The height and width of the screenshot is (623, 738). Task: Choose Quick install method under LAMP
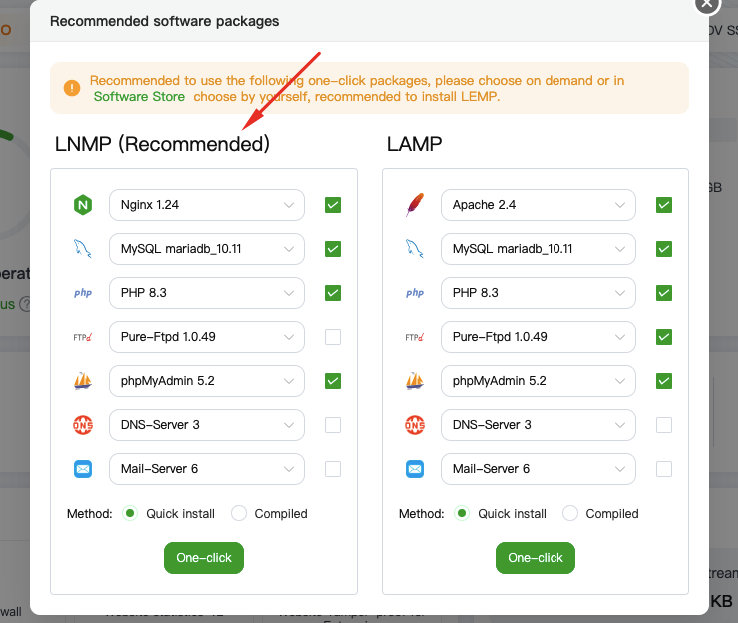click(462, 513)
